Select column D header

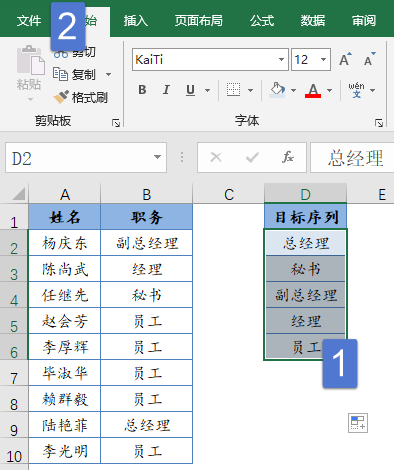pos(305,194)
